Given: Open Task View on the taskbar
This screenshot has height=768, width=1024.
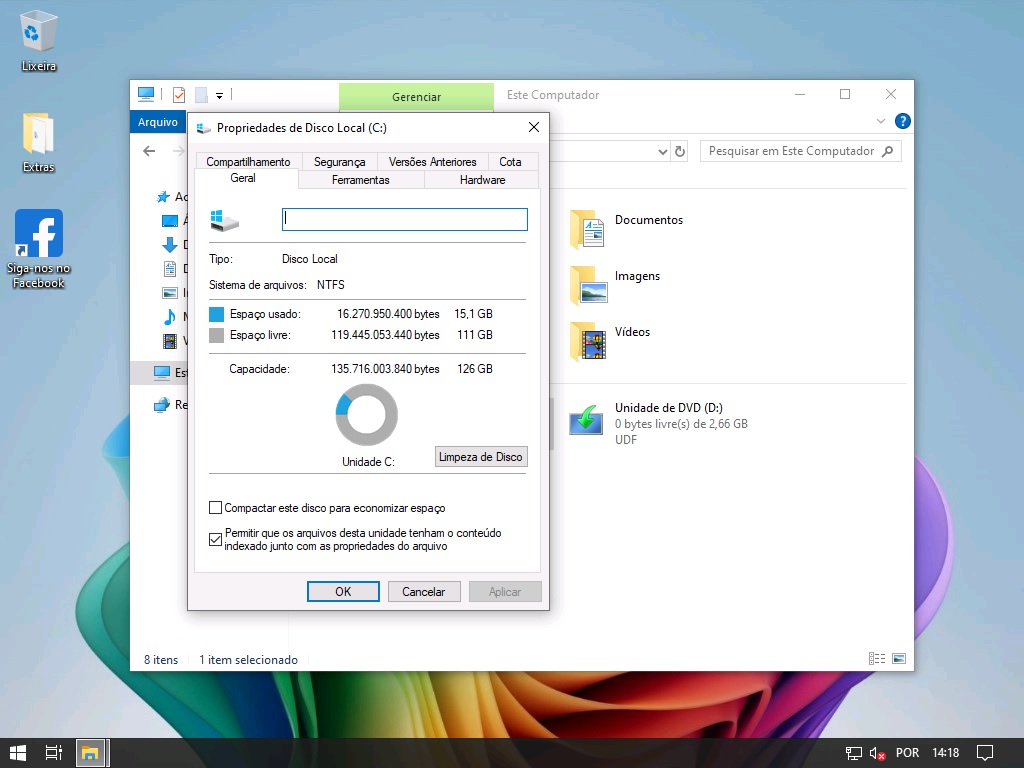Looking at the screenshot, I should [x=54, y=753].
